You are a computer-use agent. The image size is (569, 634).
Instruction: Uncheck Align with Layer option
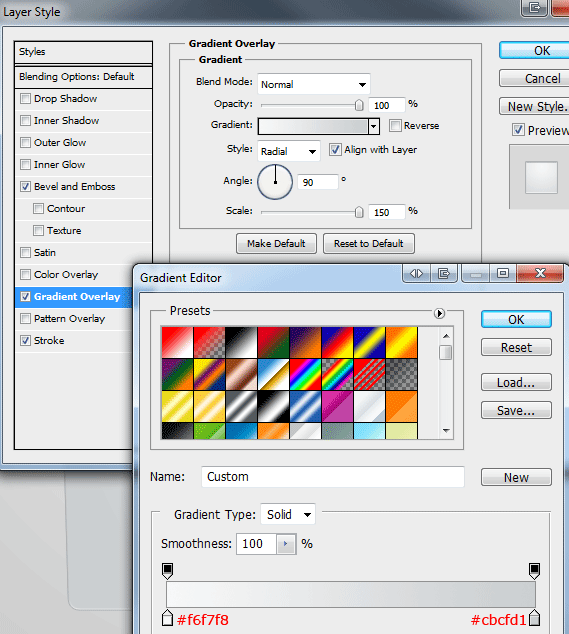point(335,150)
